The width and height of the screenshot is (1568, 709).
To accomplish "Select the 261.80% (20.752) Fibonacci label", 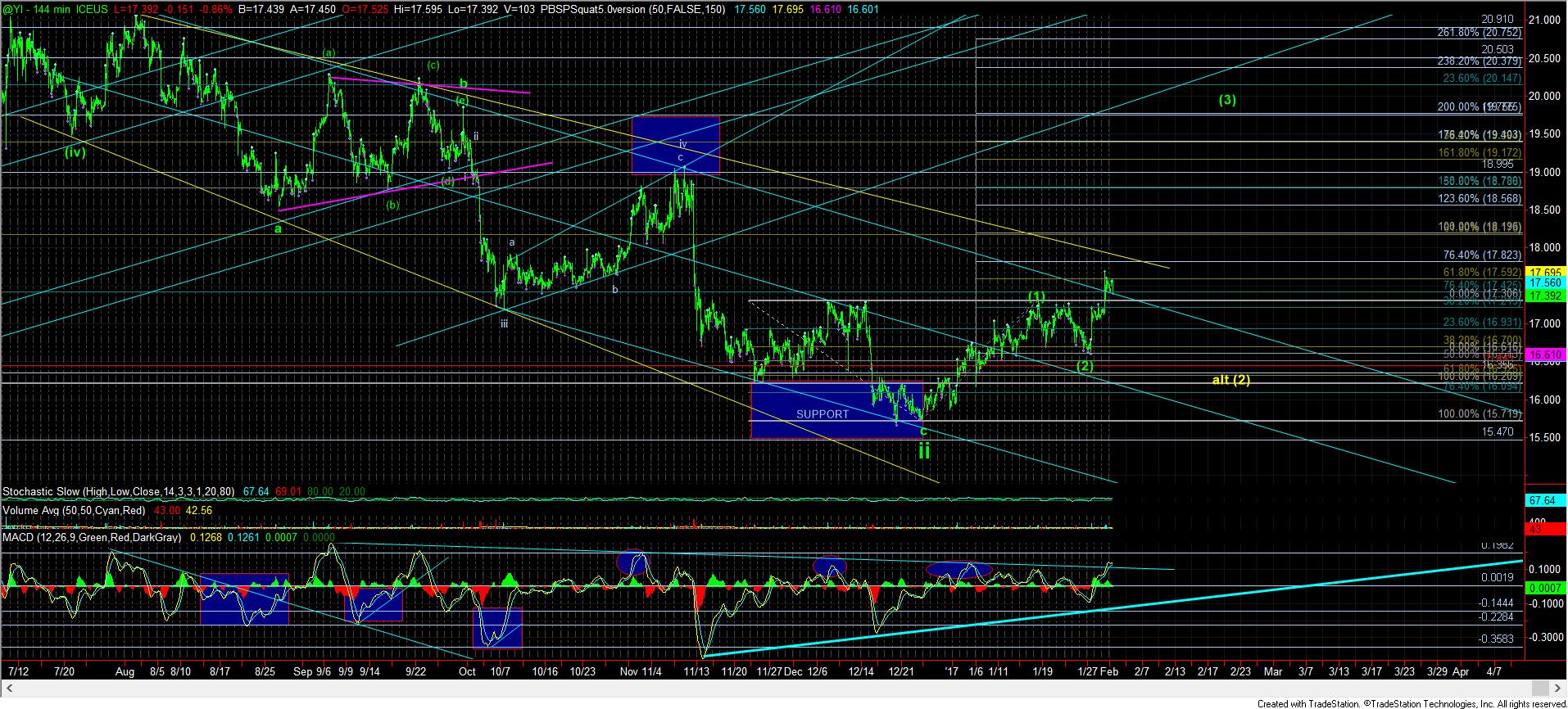I will 1480,33.
